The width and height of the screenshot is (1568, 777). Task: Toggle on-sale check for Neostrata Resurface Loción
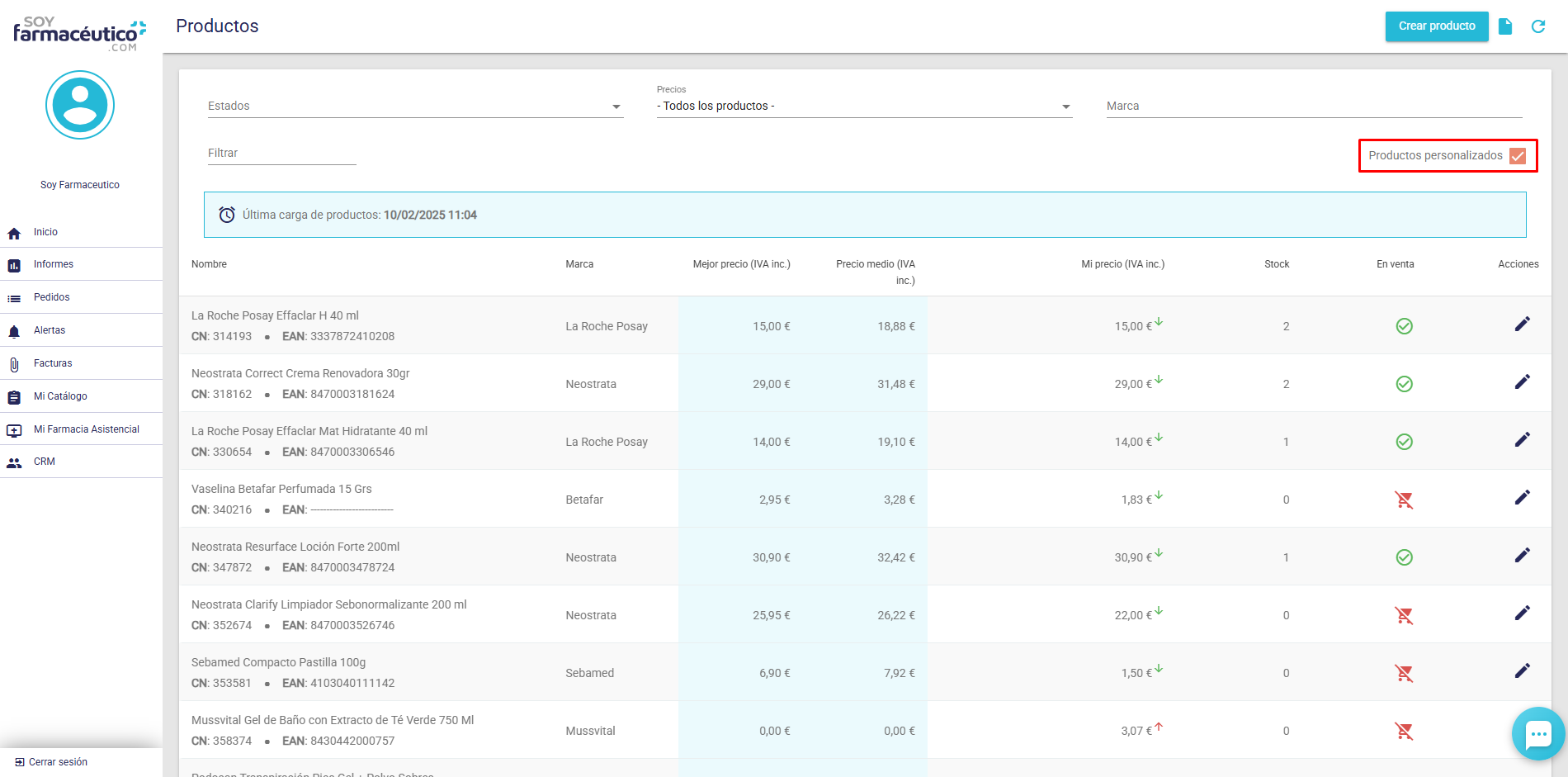(1404, 557)
